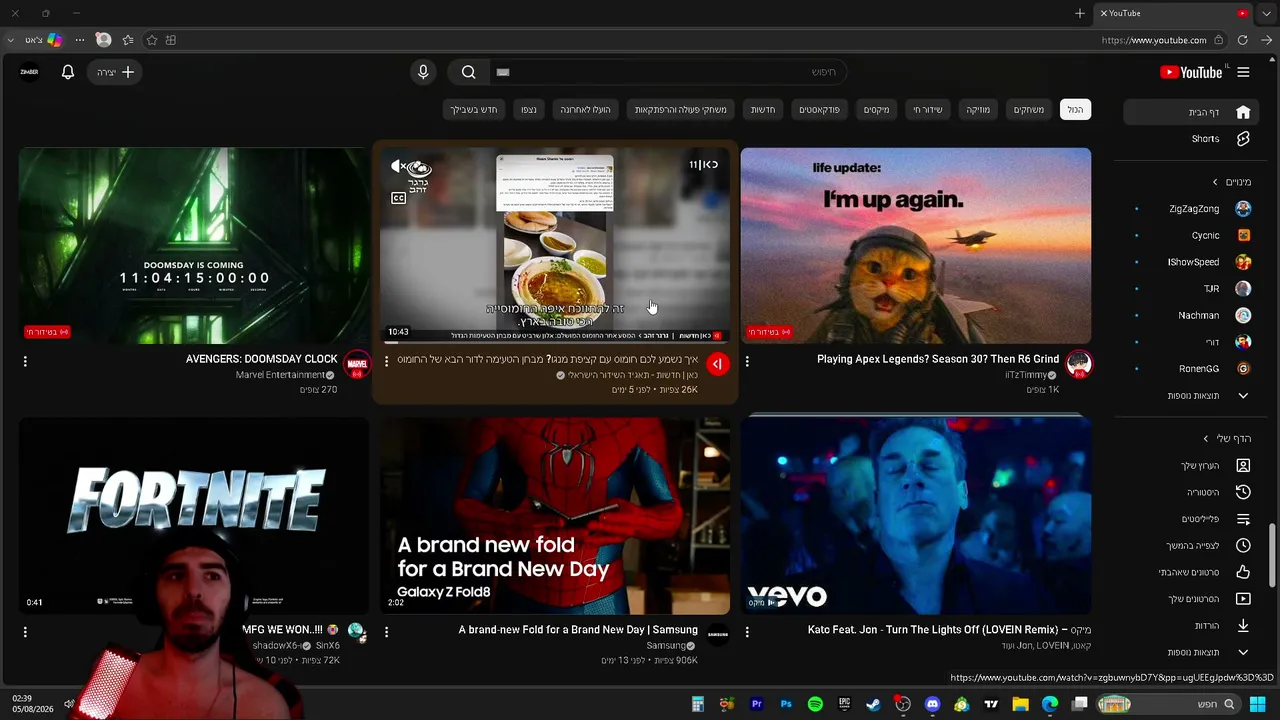Select the שידור חי filter chip
This screenshot has height=720, width=1280.
[927, 110]
